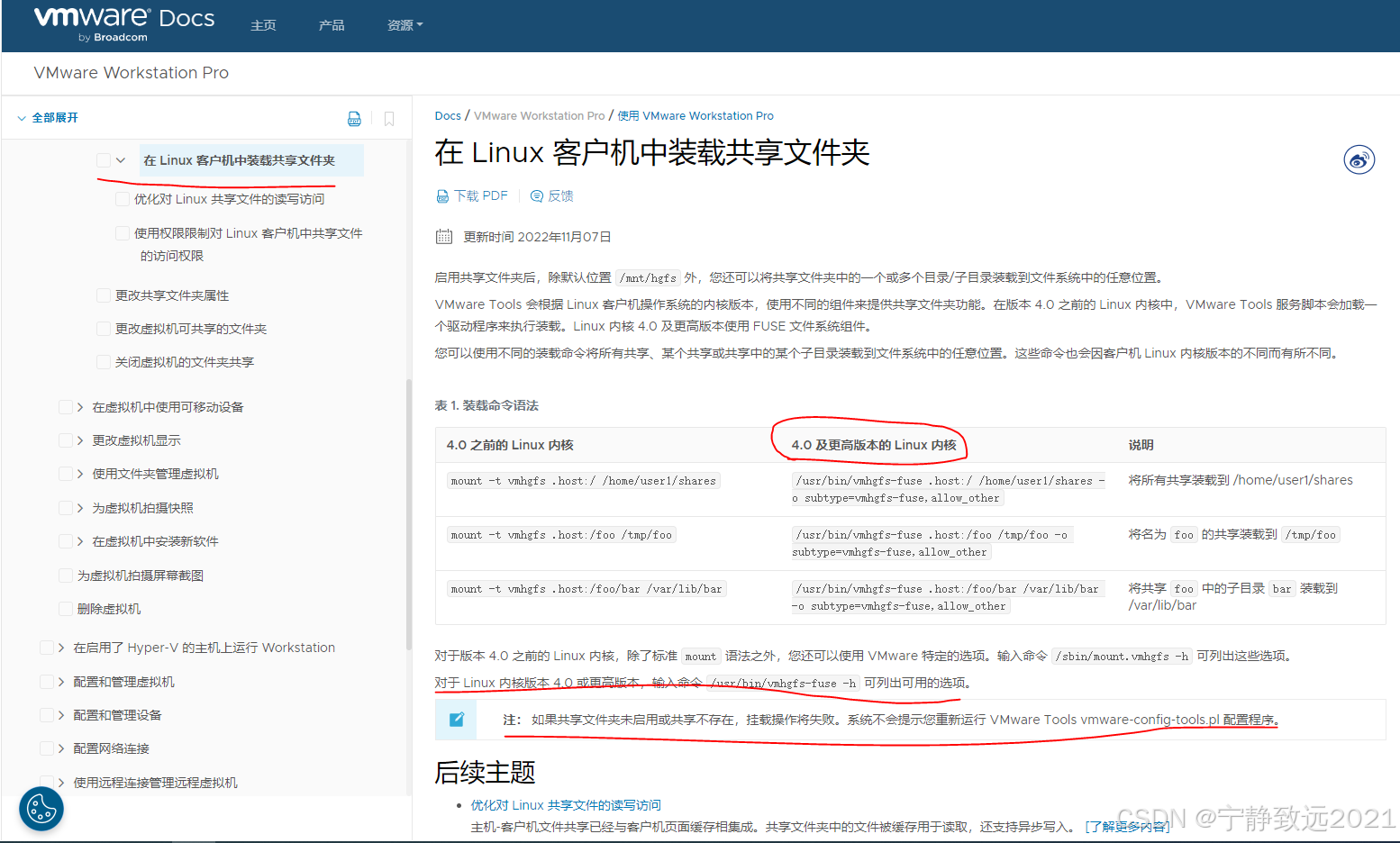Image resolution: width=1400 pixels, height=843 pixels.
Task: Open 使用远程连接管理远程虚拟机 sidebar topic
Action: [x=156, y=783]
